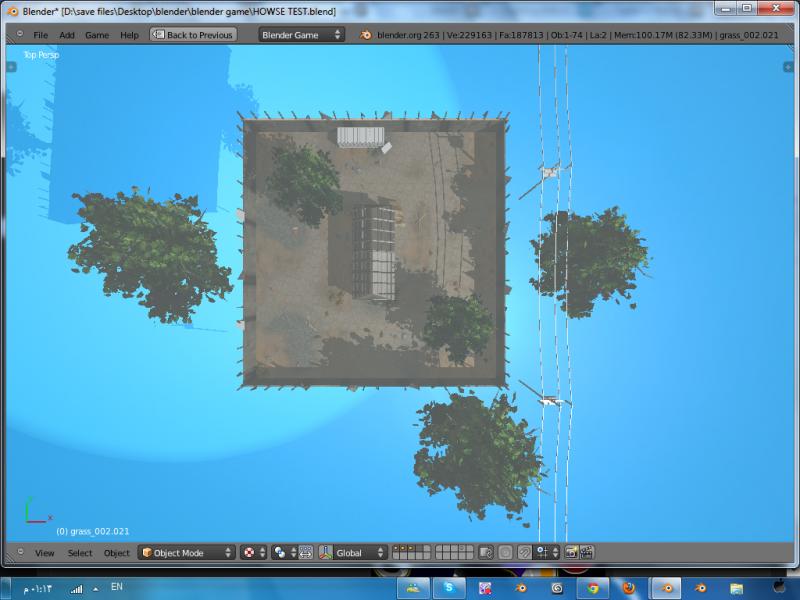This screenshot has height=600, width=800.
Task: Expand the left tool shelf plus icon
Action: (x=12, y=67)
